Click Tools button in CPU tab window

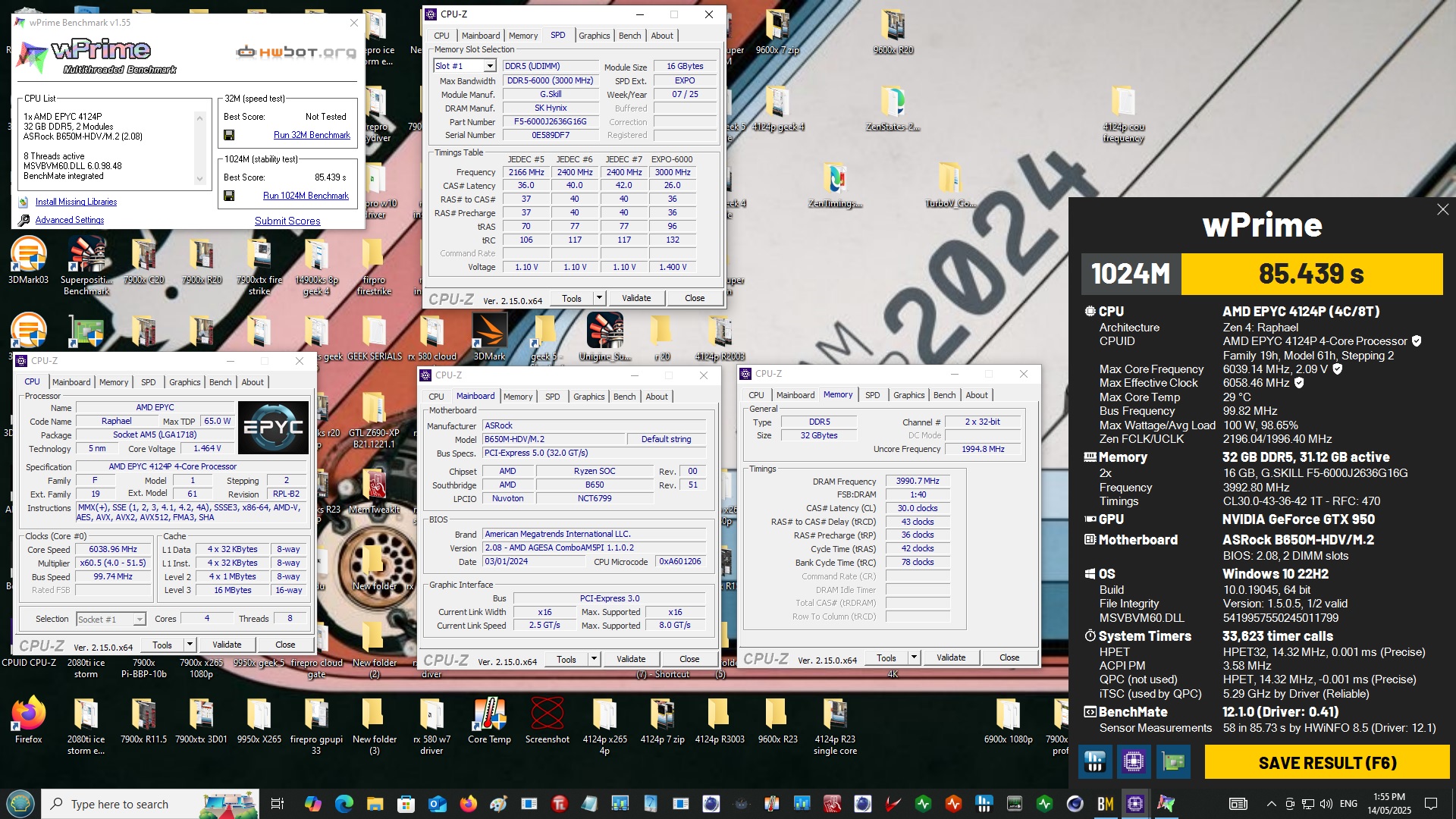pyautogui.click(x=162, y=645)
